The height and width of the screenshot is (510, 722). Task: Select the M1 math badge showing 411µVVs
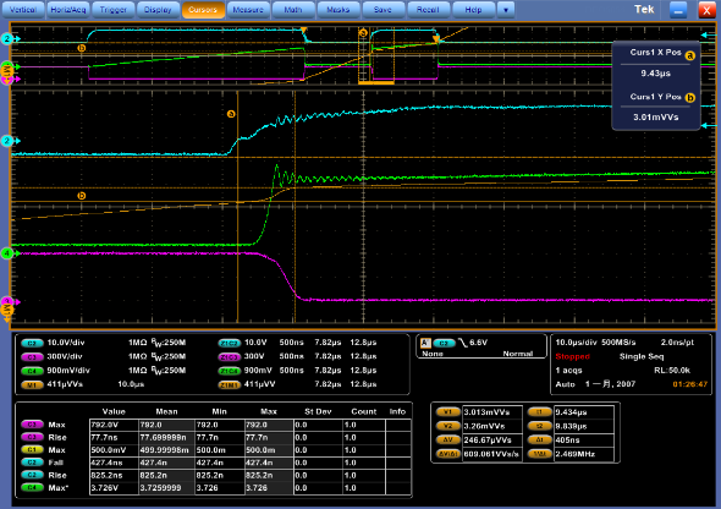click(x=30, y=383)
